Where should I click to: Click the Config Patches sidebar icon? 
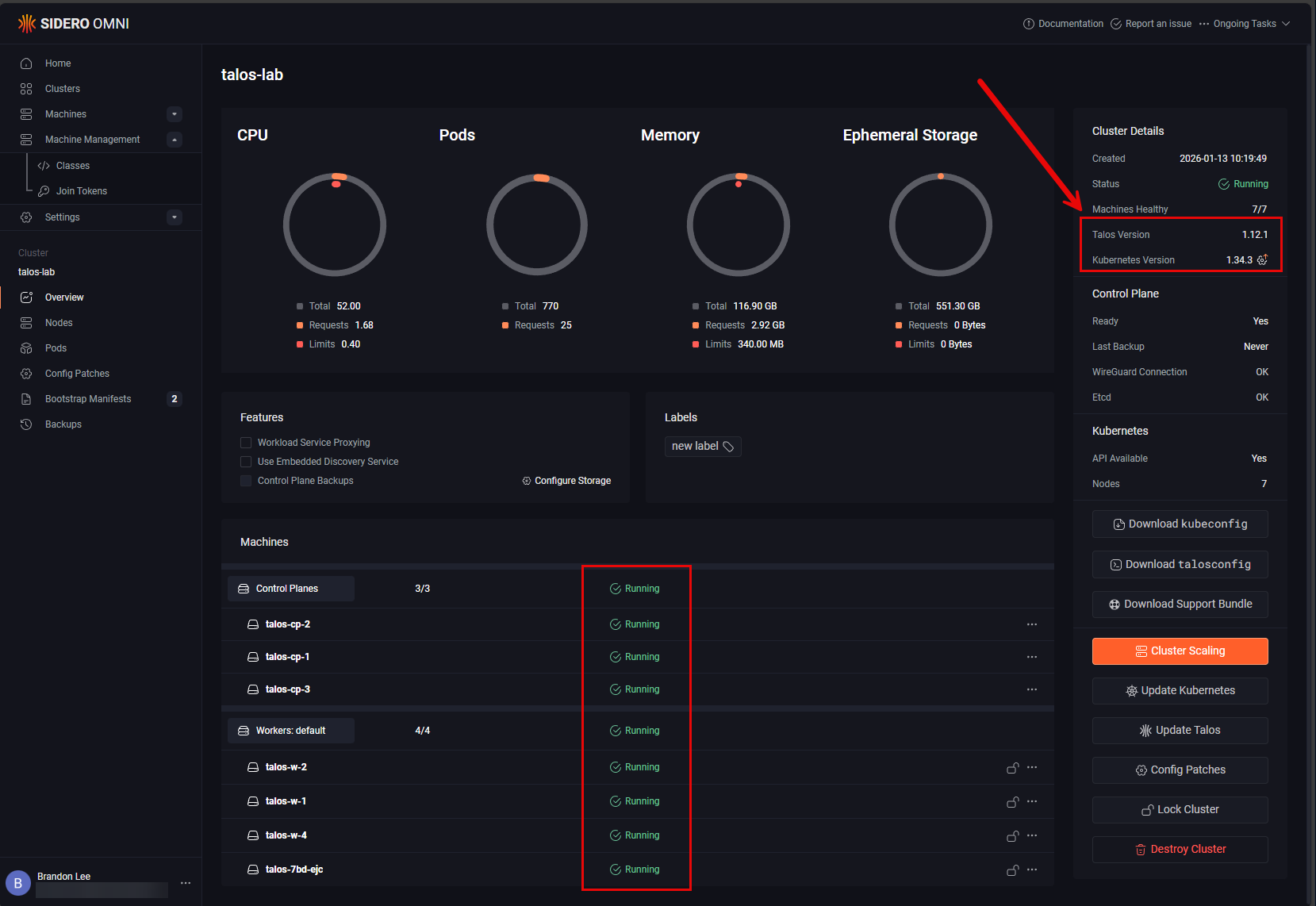[x=26, y=374]
